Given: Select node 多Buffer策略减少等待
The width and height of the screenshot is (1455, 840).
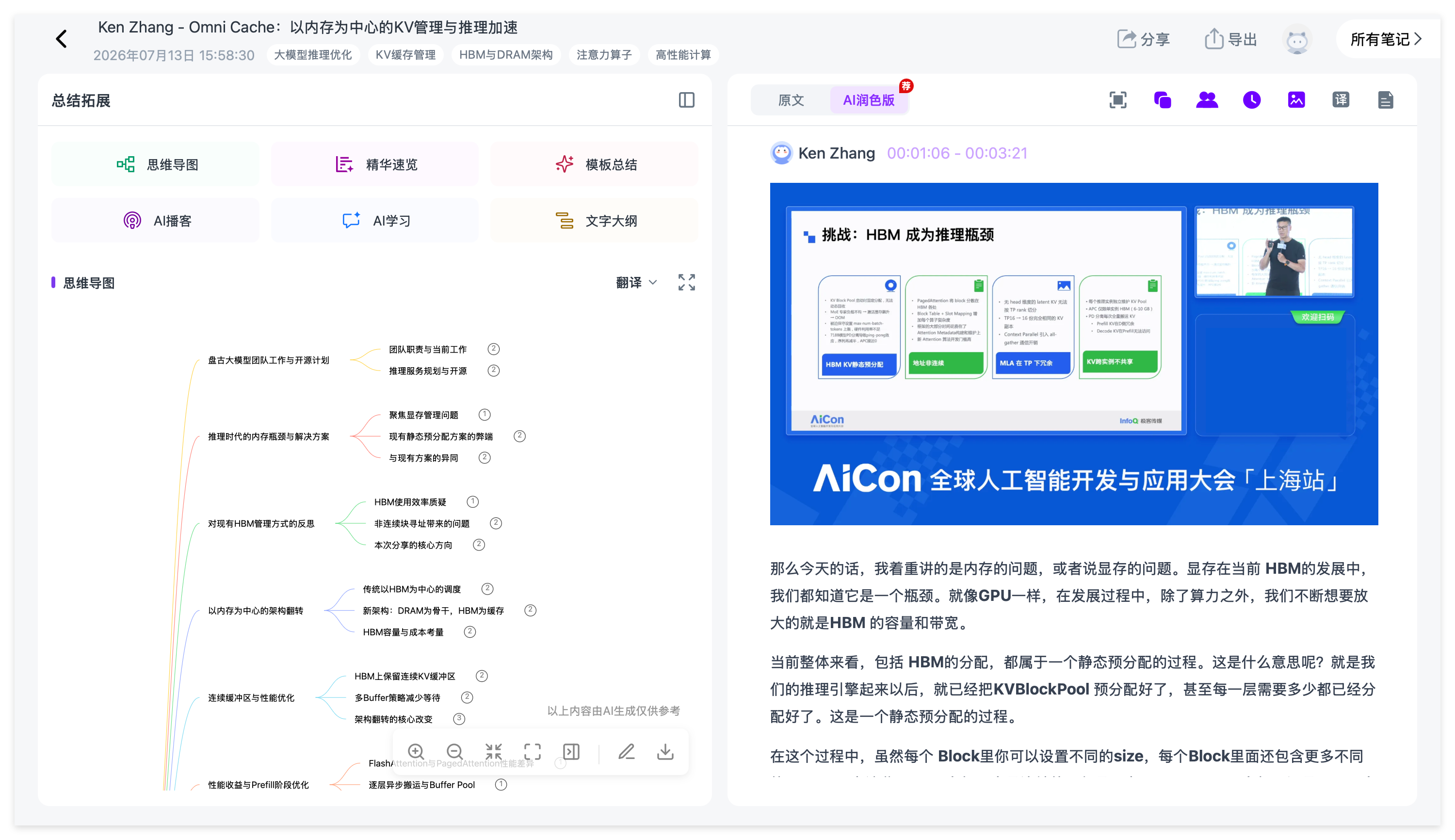Looking at the screenshot, I should (397, 698).
